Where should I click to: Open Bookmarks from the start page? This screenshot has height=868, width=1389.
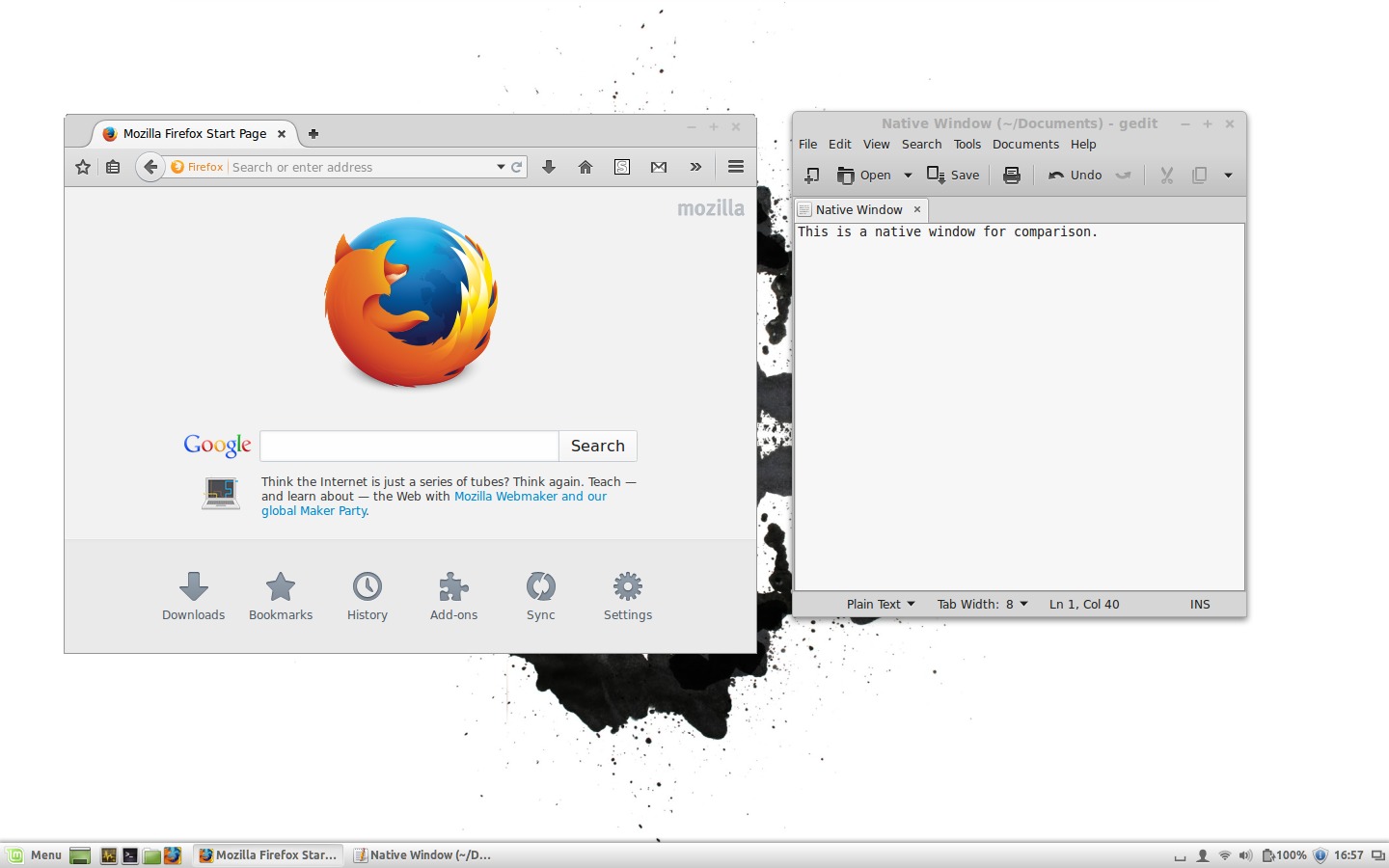[x=281, y=597]
